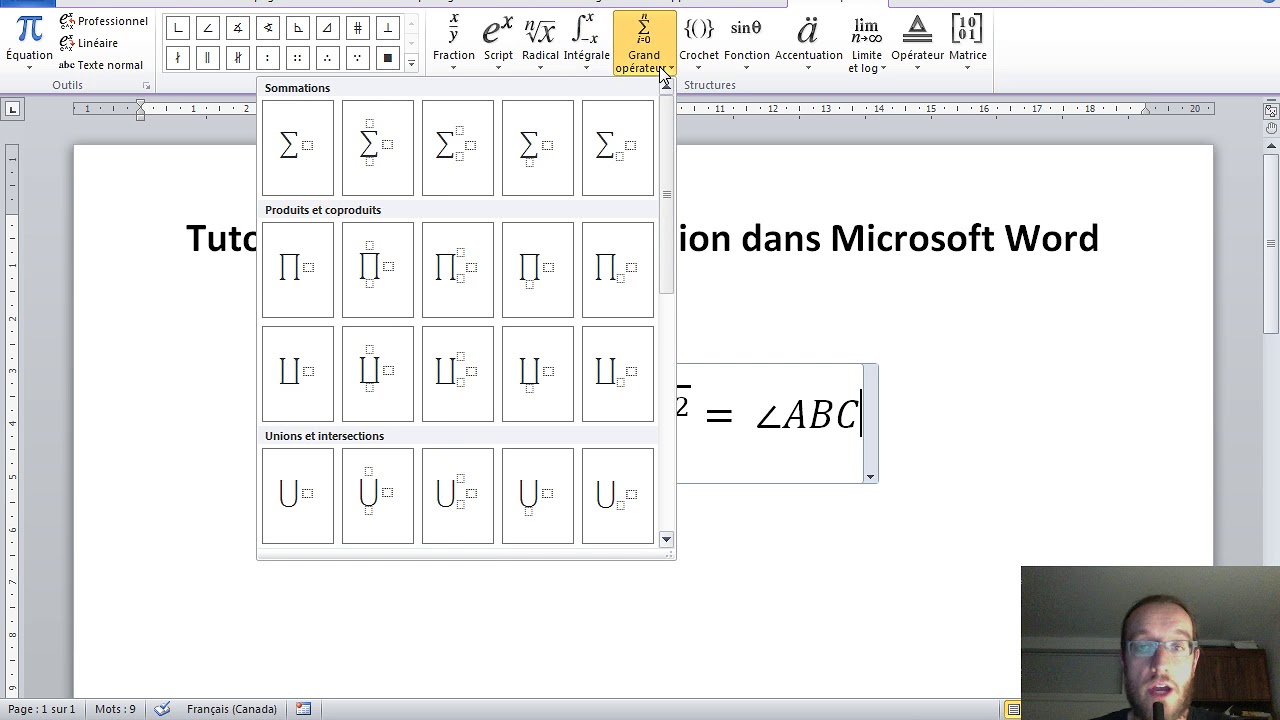
Task: Insert coproduct with limits above and below
Action: click(378, 374)
